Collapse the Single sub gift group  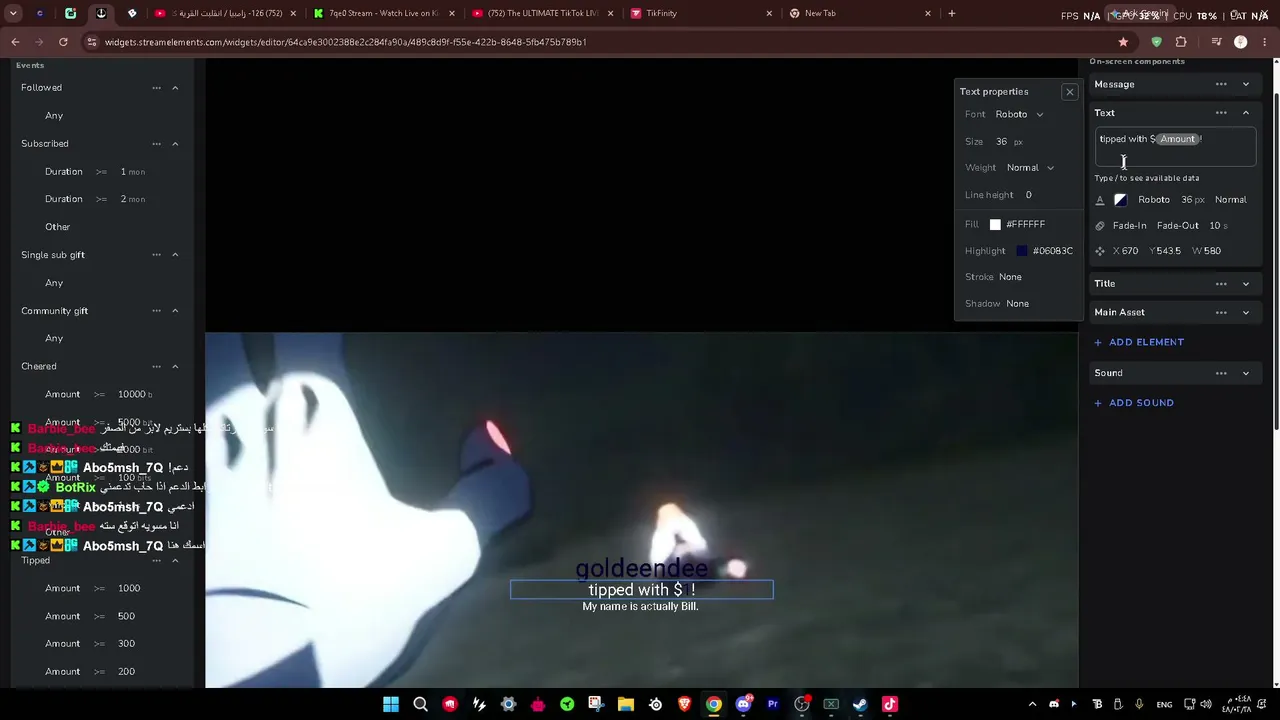pos(175,255)
